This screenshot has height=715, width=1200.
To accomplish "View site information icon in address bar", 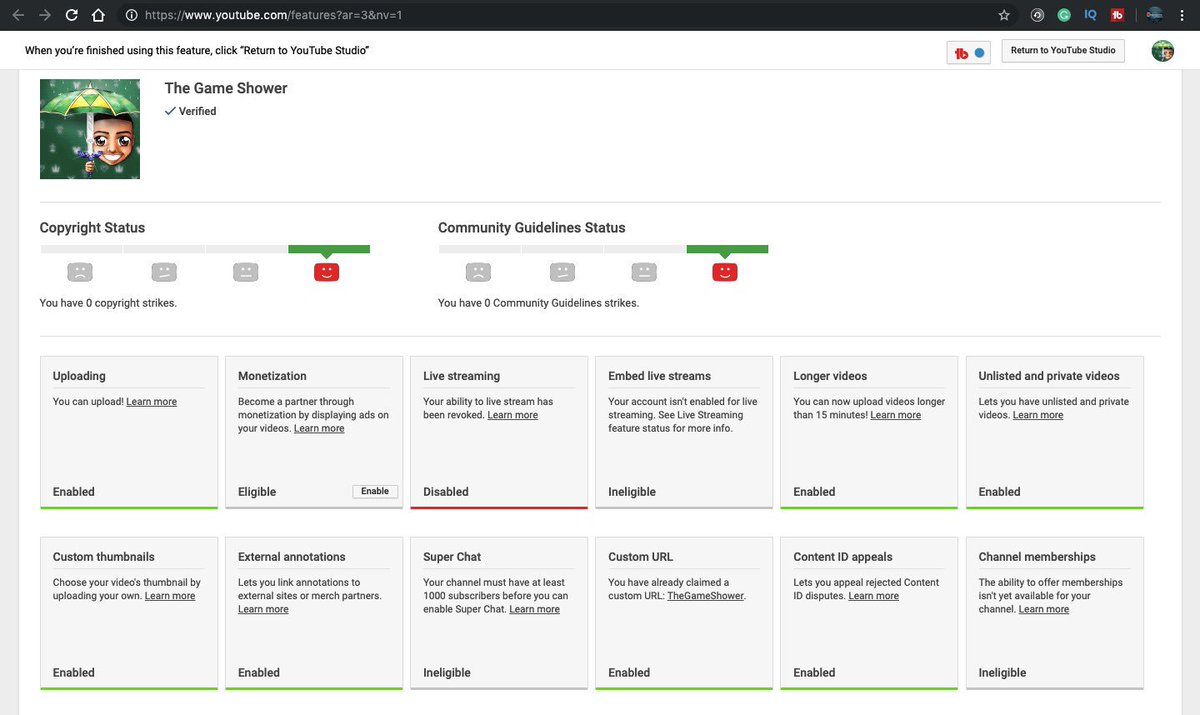I will [x=131, y=15].
